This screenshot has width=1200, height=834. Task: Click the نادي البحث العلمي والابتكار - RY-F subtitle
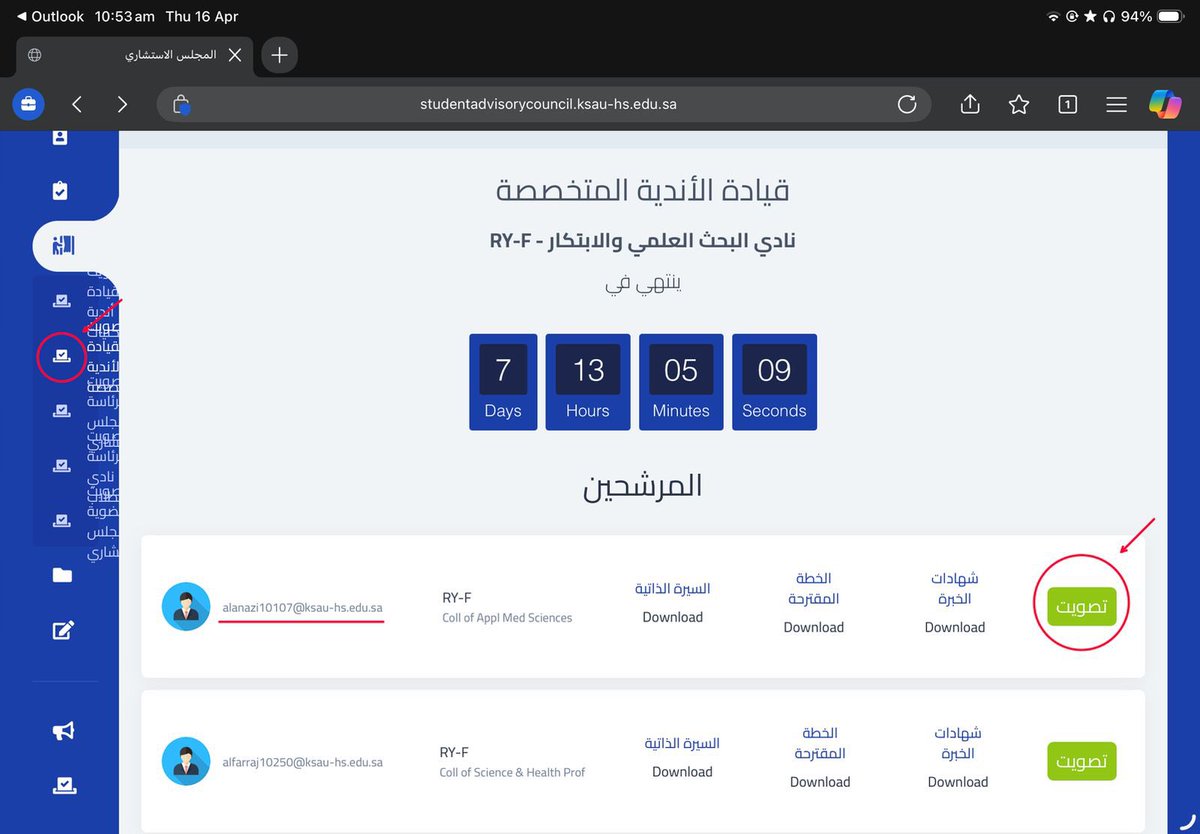click(643, 241)
